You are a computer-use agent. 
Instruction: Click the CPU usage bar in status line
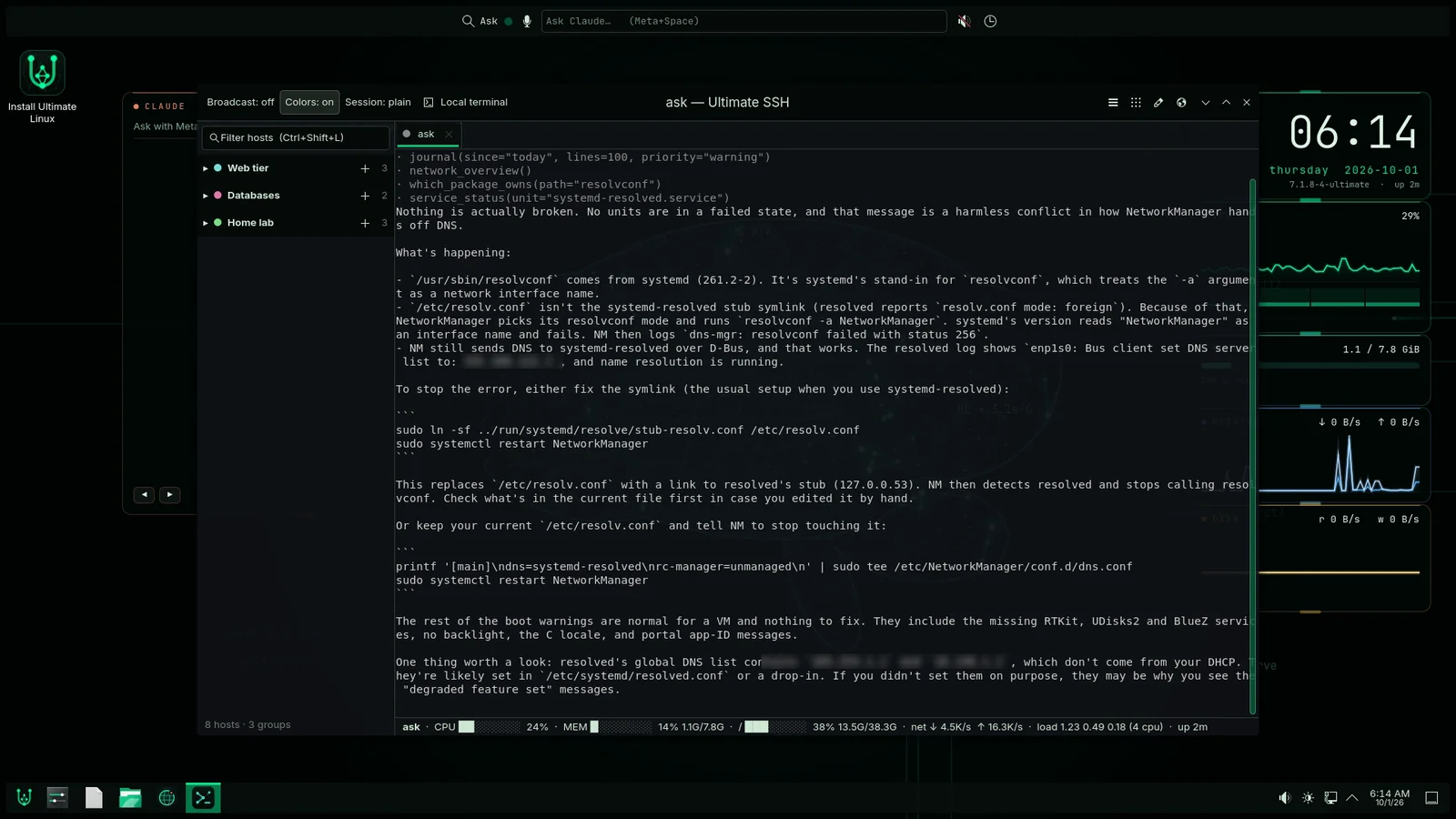coord(490,727)
